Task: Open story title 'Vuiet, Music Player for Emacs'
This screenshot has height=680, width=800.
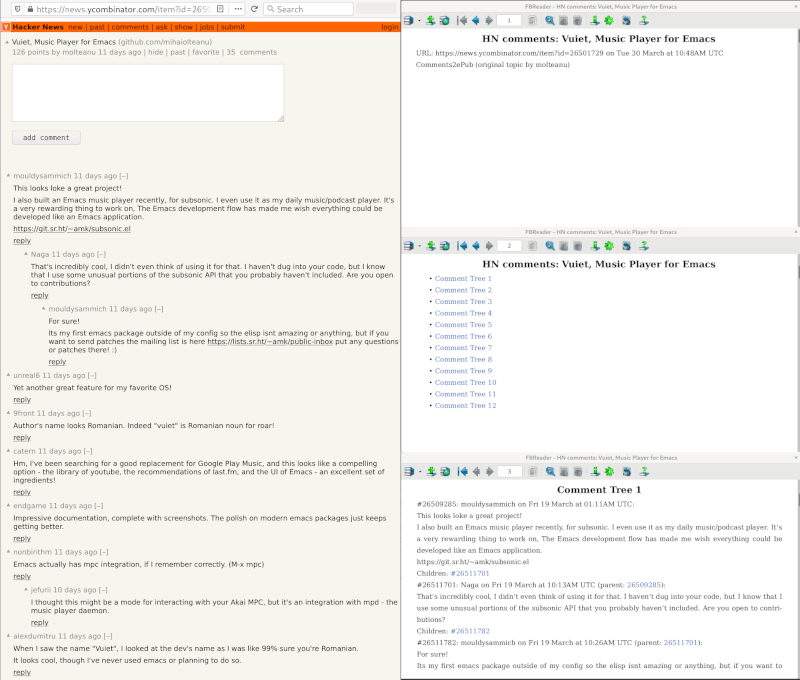Action: click(x=64, y=42)
